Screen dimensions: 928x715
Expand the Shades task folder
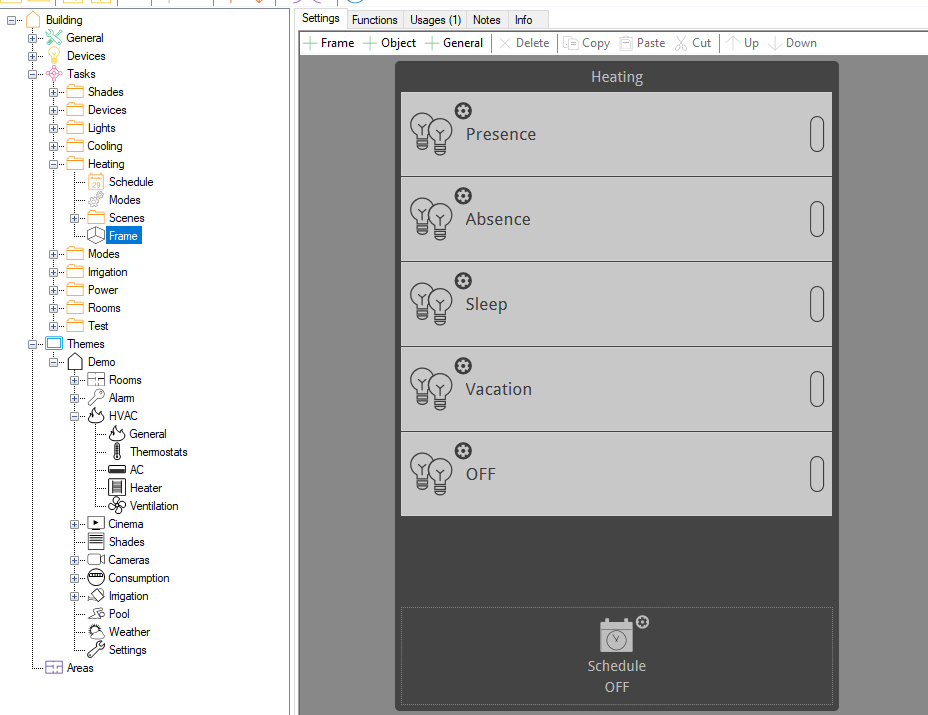click(54, 92)
